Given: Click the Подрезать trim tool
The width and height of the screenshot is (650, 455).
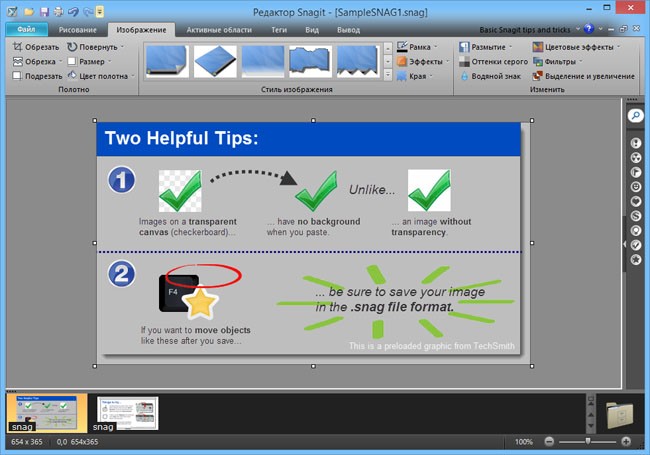Looking at the screenshot, I should [37, 76].
